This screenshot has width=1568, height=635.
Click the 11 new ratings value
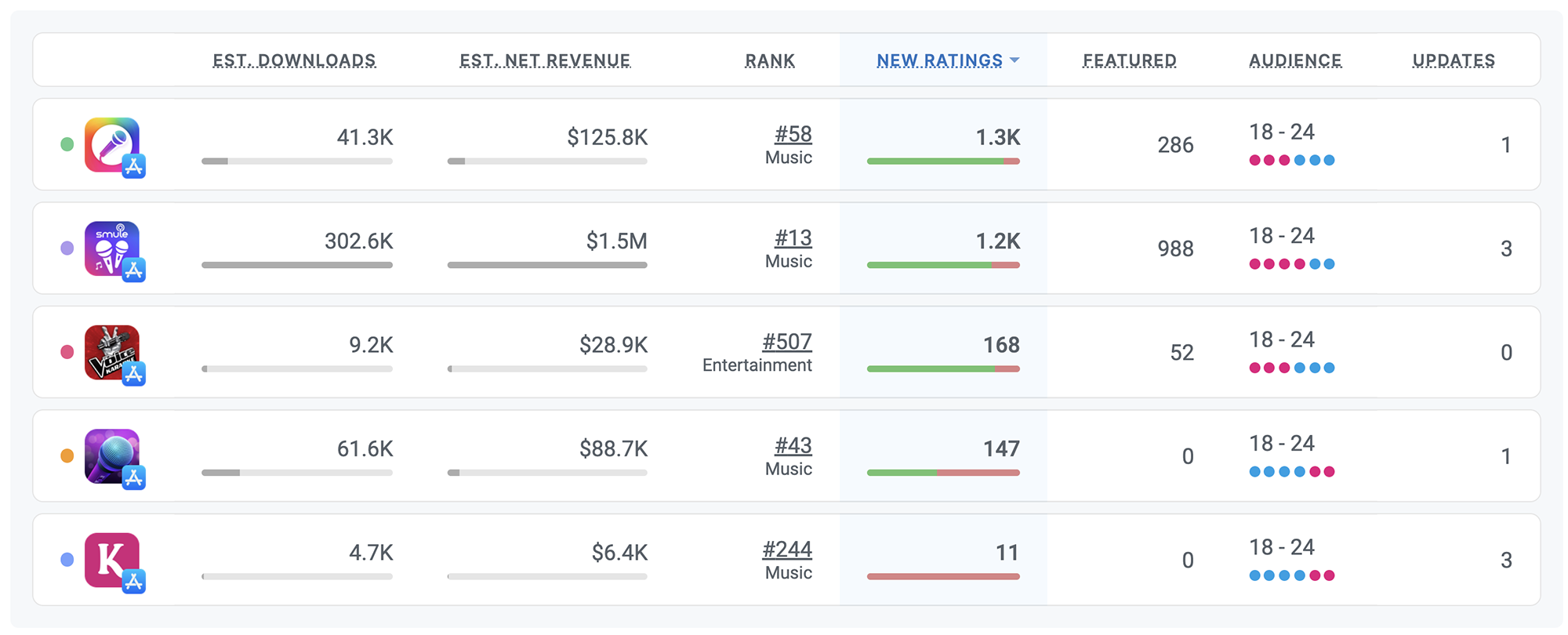(x=1007, y=553)
